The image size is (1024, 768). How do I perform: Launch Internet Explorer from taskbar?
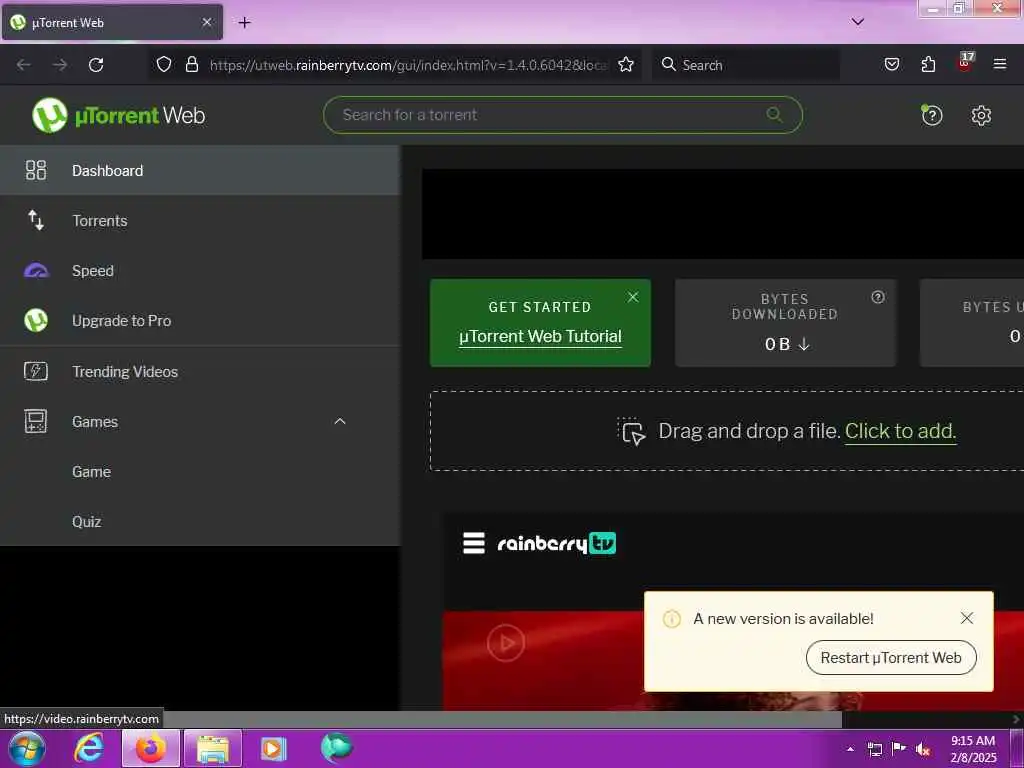point(88,748)
